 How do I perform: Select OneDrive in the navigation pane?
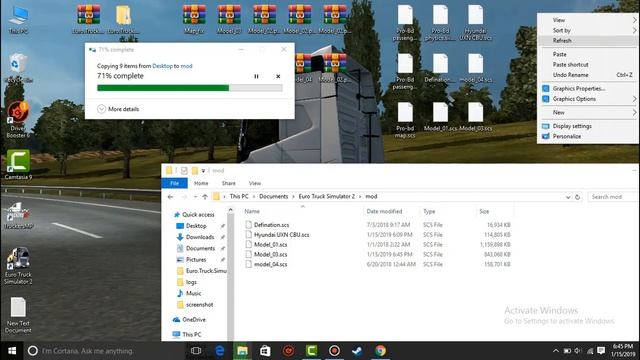[x=194, y=320]
